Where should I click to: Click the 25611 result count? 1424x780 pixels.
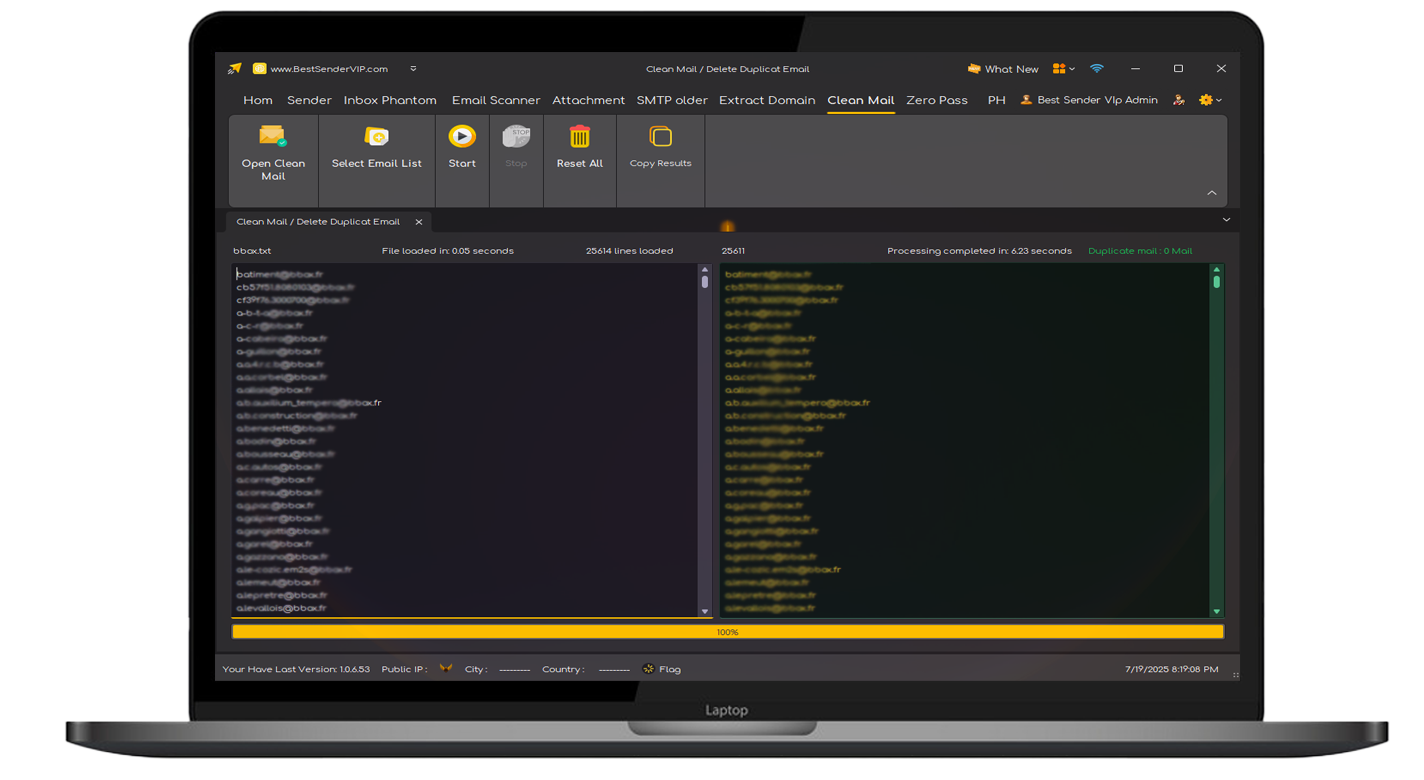click(733, 251)
